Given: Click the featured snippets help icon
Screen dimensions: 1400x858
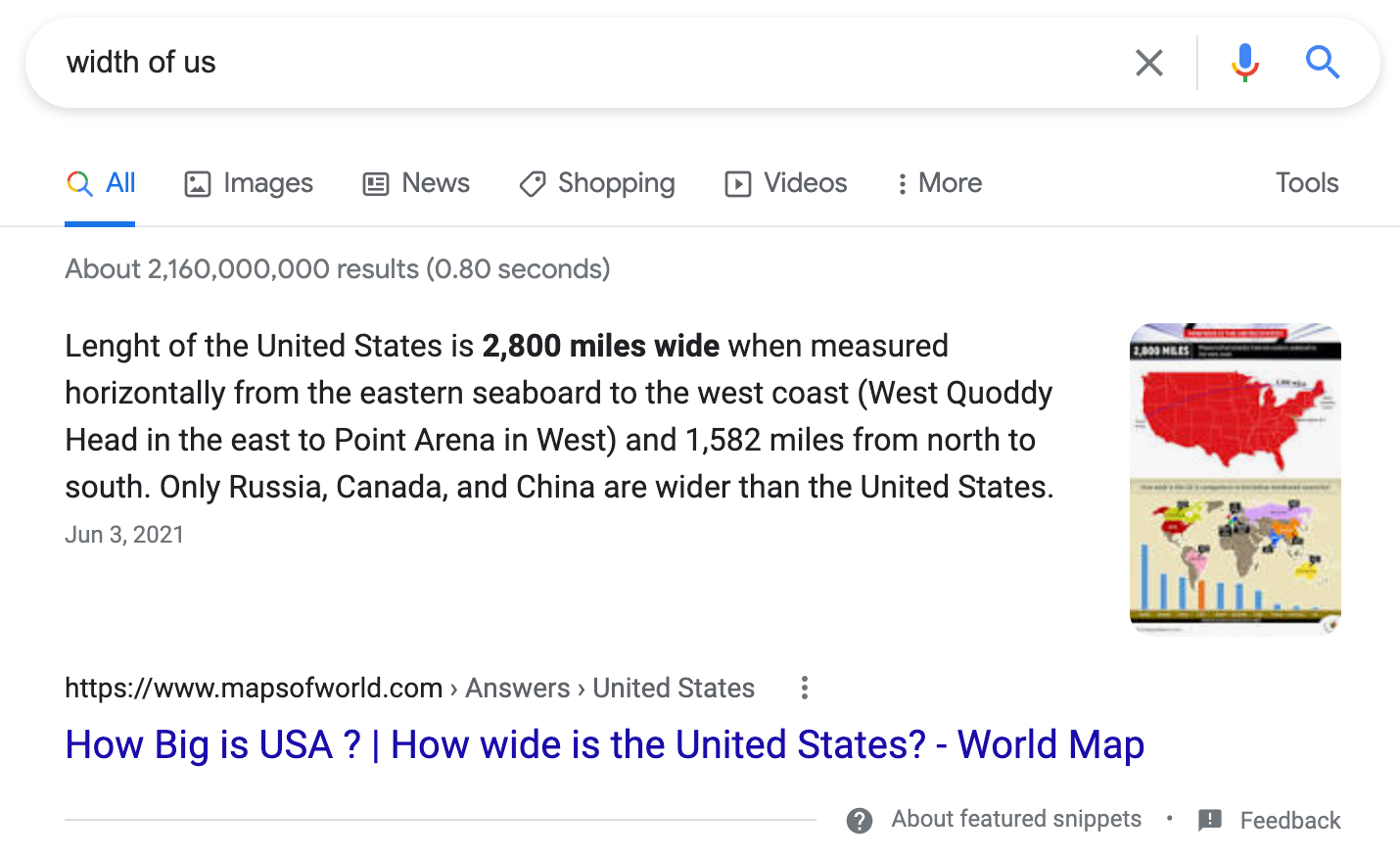Looking at the screenshot, I should (x=860, y=821).
